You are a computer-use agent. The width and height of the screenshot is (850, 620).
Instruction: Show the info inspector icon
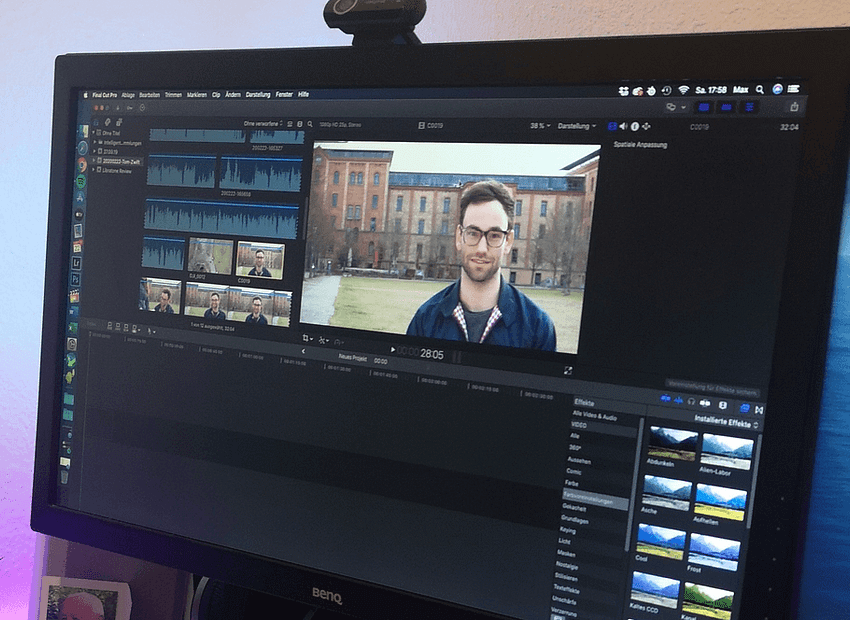point(635,126)
